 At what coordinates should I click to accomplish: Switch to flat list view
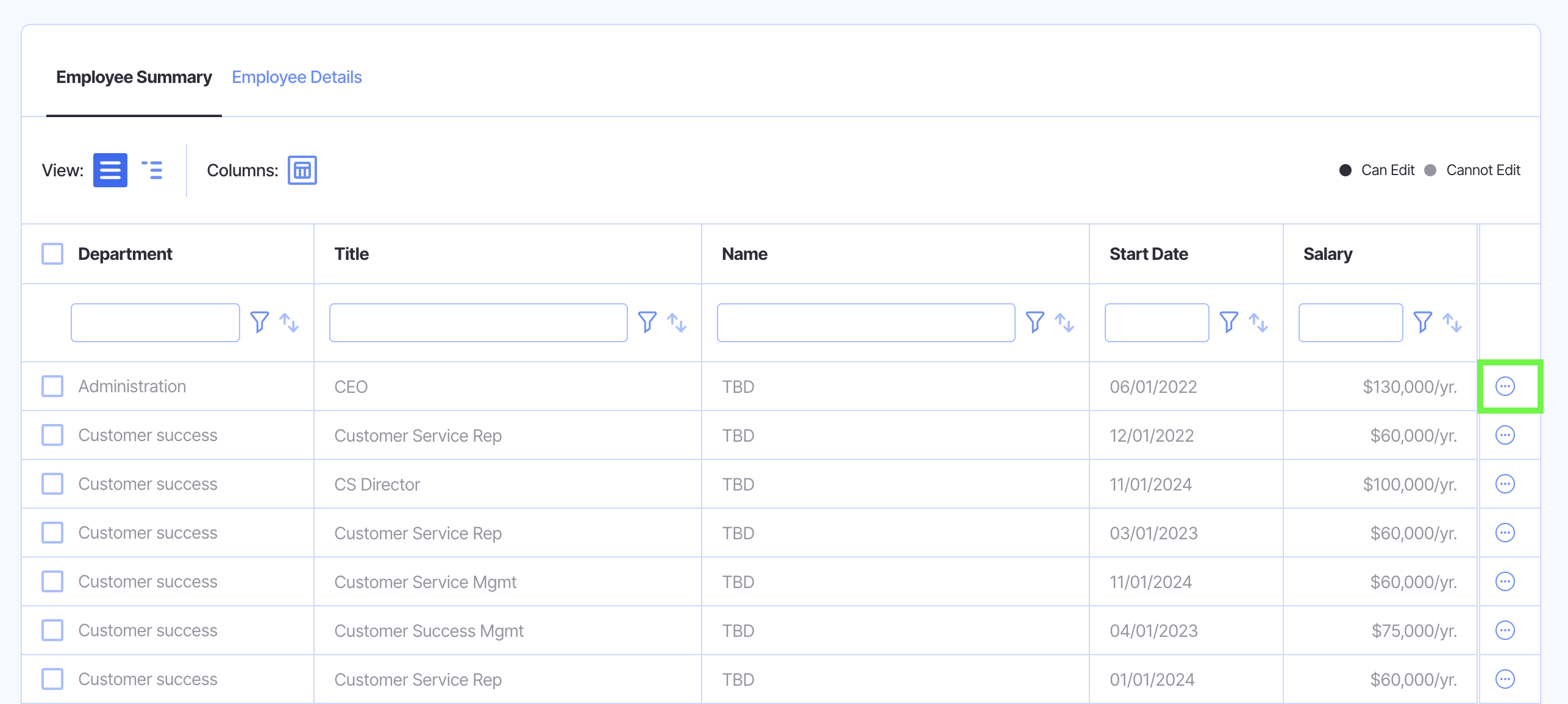[110, 170]
